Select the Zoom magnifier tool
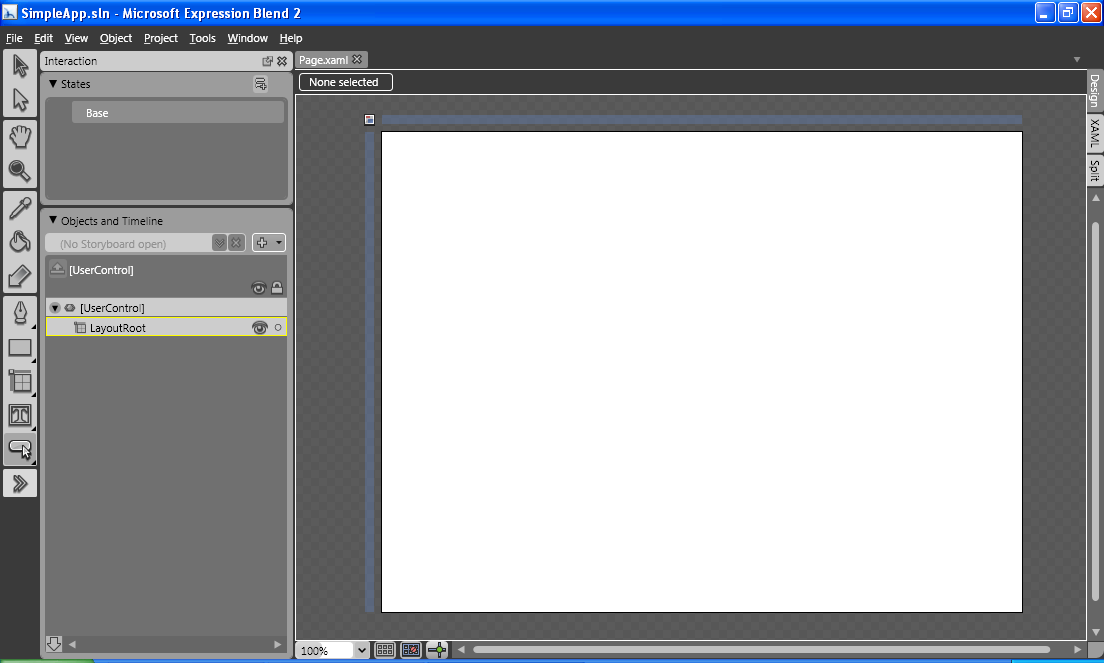 20,170
